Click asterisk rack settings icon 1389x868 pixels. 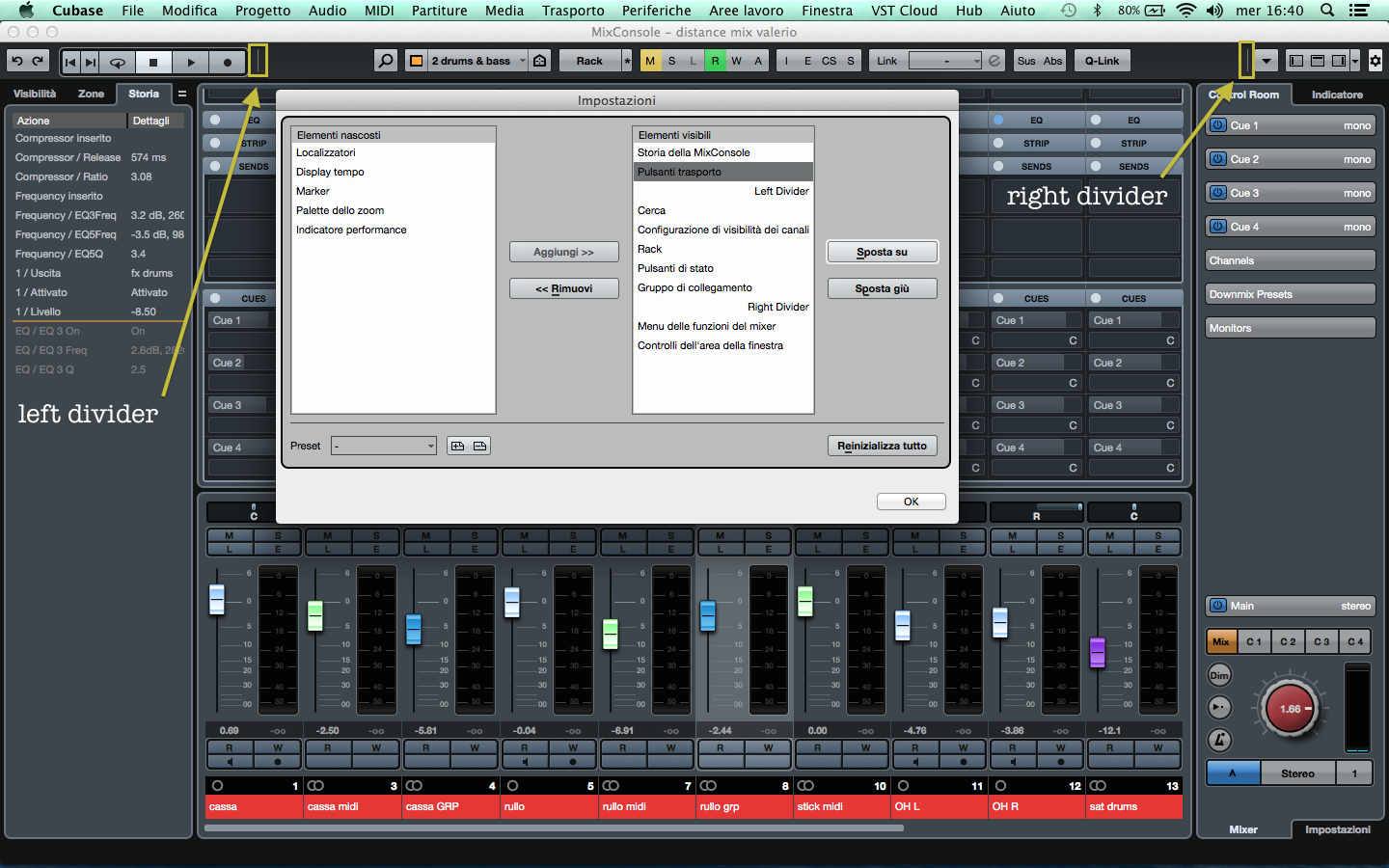(x=627, y=61)
